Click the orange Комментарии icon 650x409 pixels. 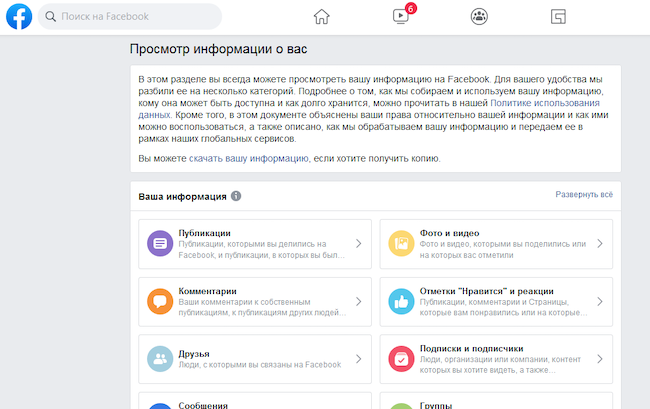160,301
